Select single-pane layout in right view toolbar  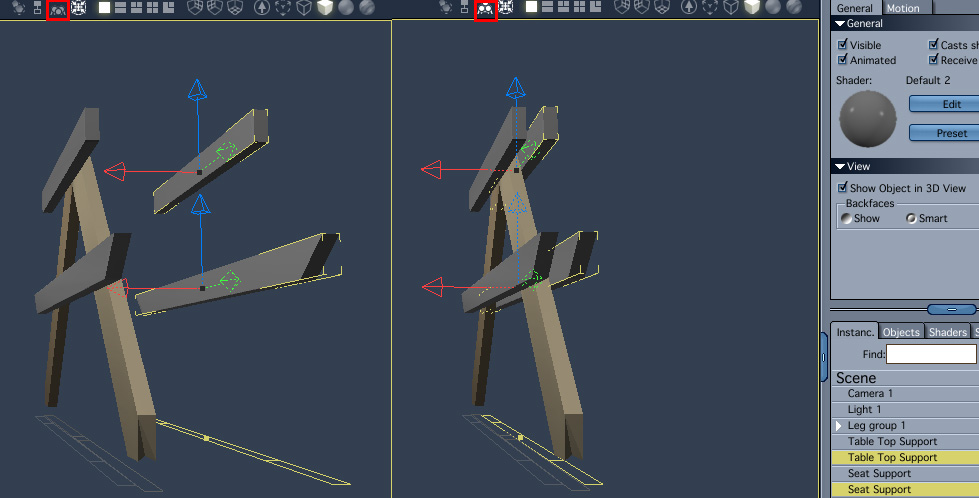coord(531,7)
